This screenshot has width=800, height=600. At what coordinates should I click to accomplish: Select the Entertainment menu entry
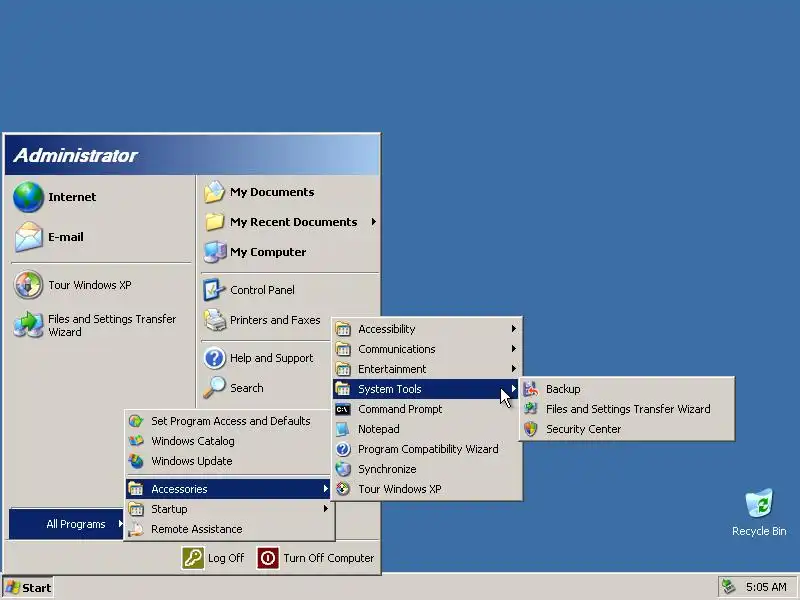point(427,369)
